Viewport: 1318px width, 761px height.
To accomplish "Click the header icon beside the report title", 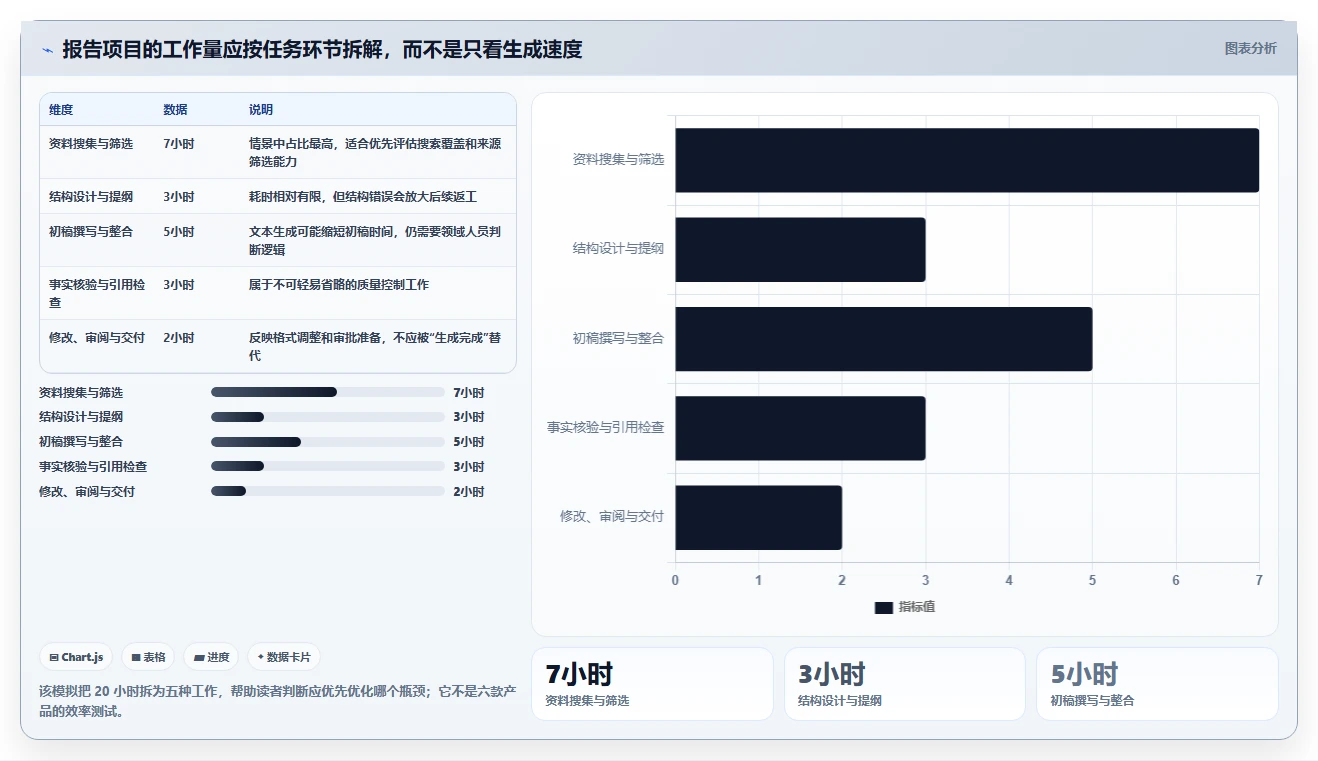I will coord(47,49).
